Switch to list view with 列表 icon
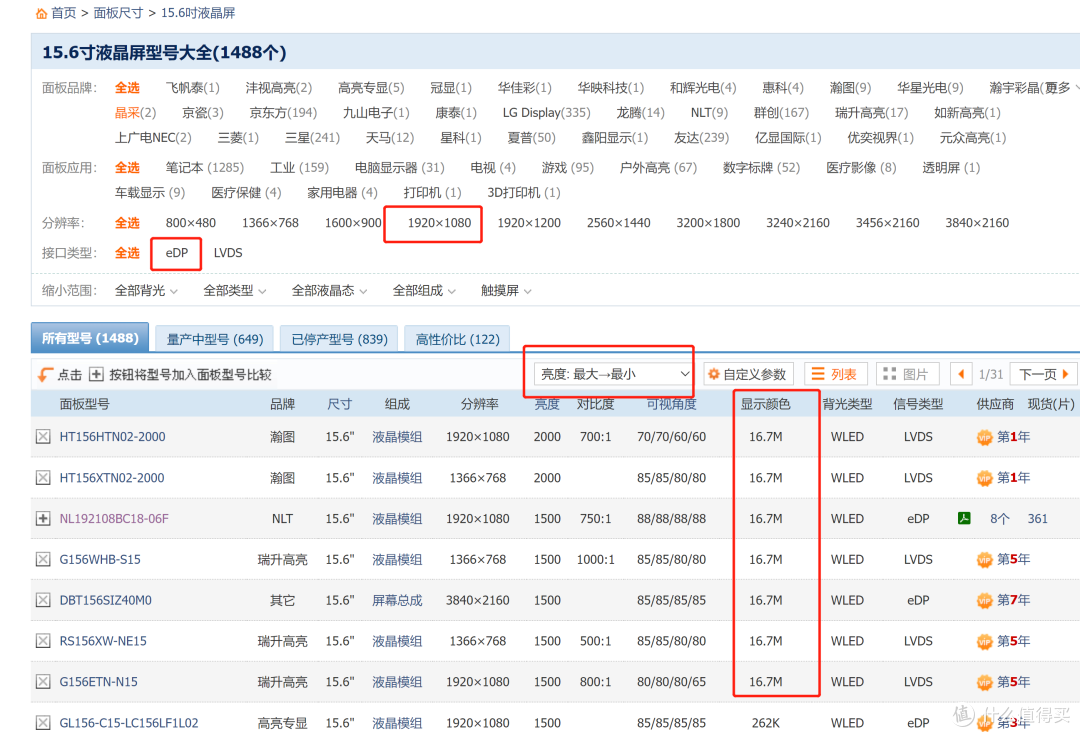Viewport: 1080px width, 737px height. tap(835, 374)
